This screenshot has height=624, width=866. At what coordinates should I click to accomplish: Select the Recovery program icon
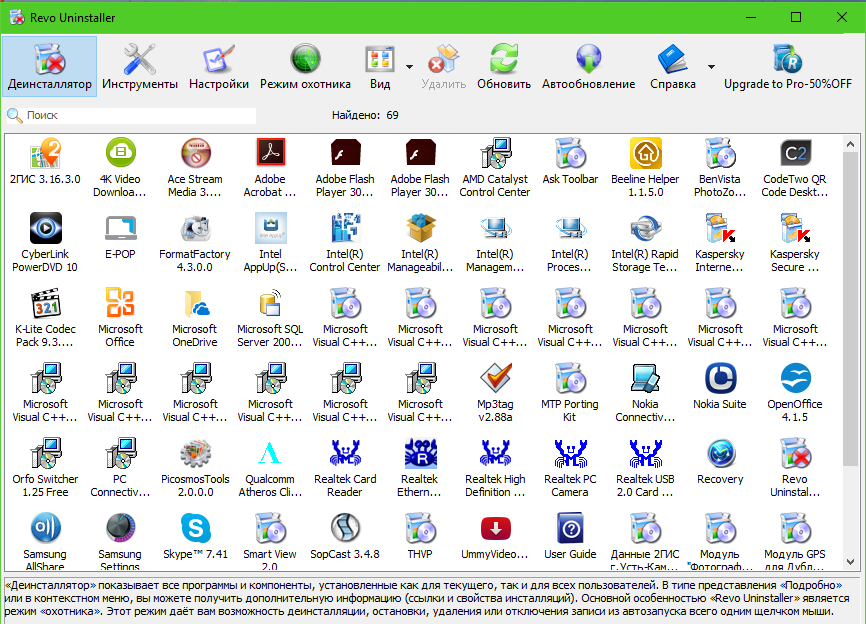click(720, 453)
